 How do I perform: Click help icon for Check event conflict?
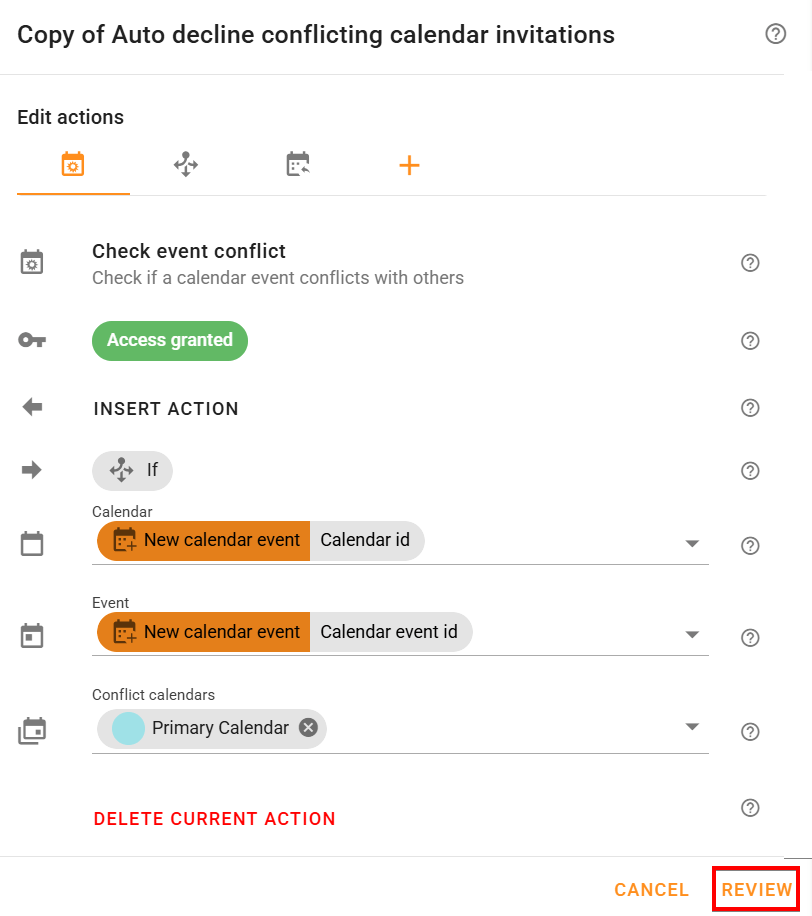(x=750, y=263)
